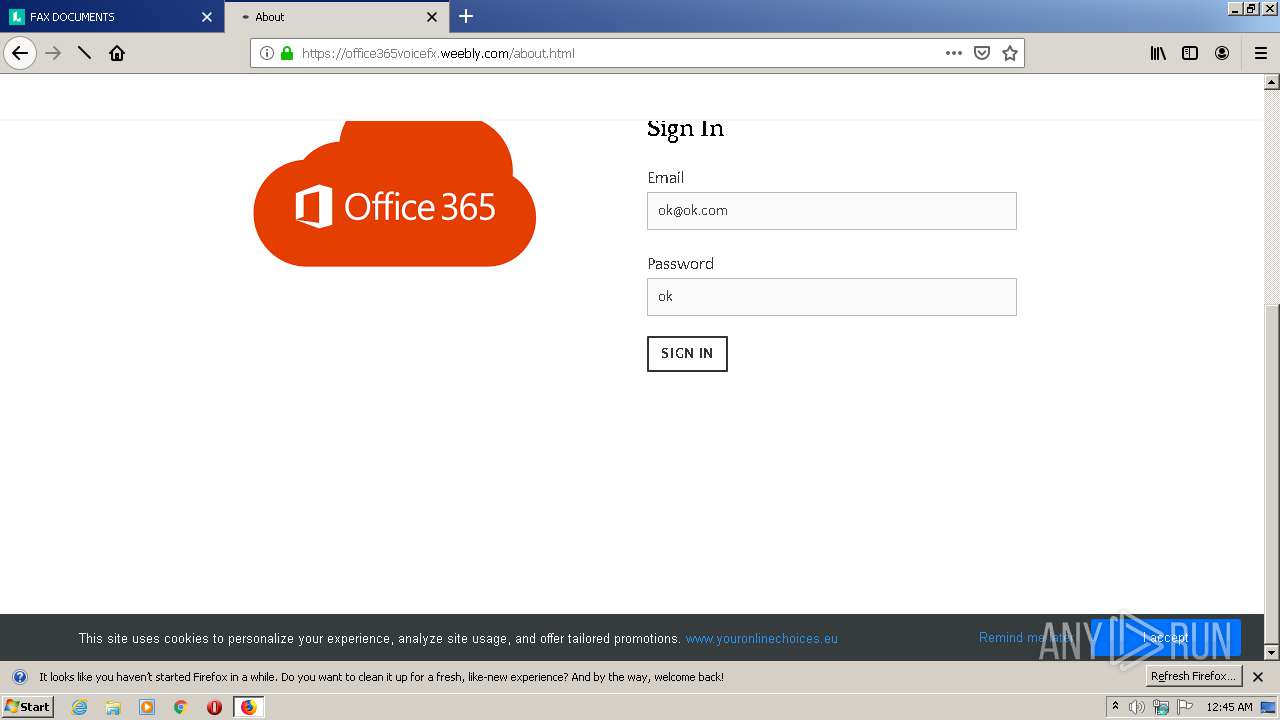The image size is (1280, 720).
Task: Open the Windows Start menu
Action: tap(27, 707)
